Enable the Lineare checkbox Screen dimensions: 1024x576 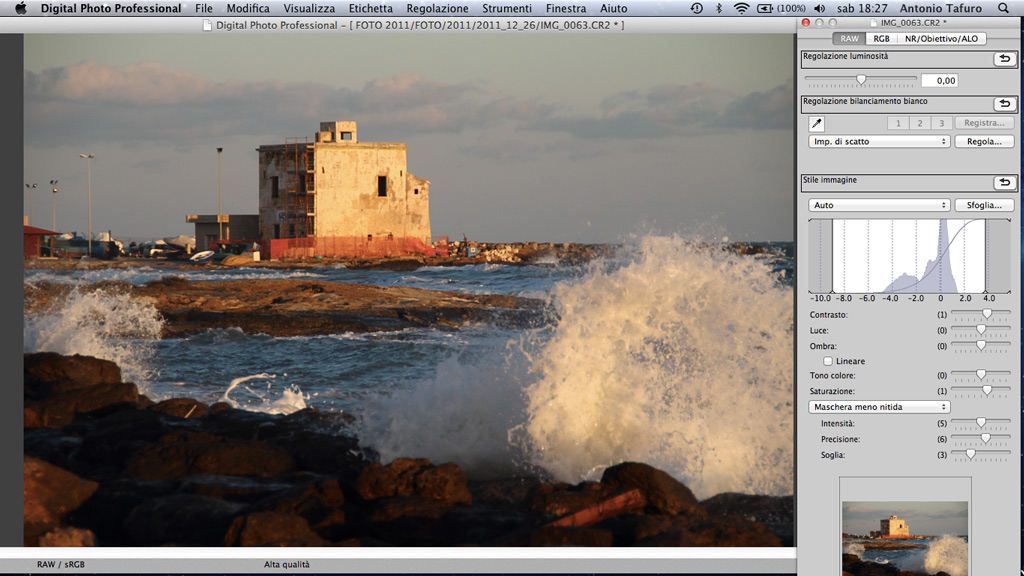point(828,361)
